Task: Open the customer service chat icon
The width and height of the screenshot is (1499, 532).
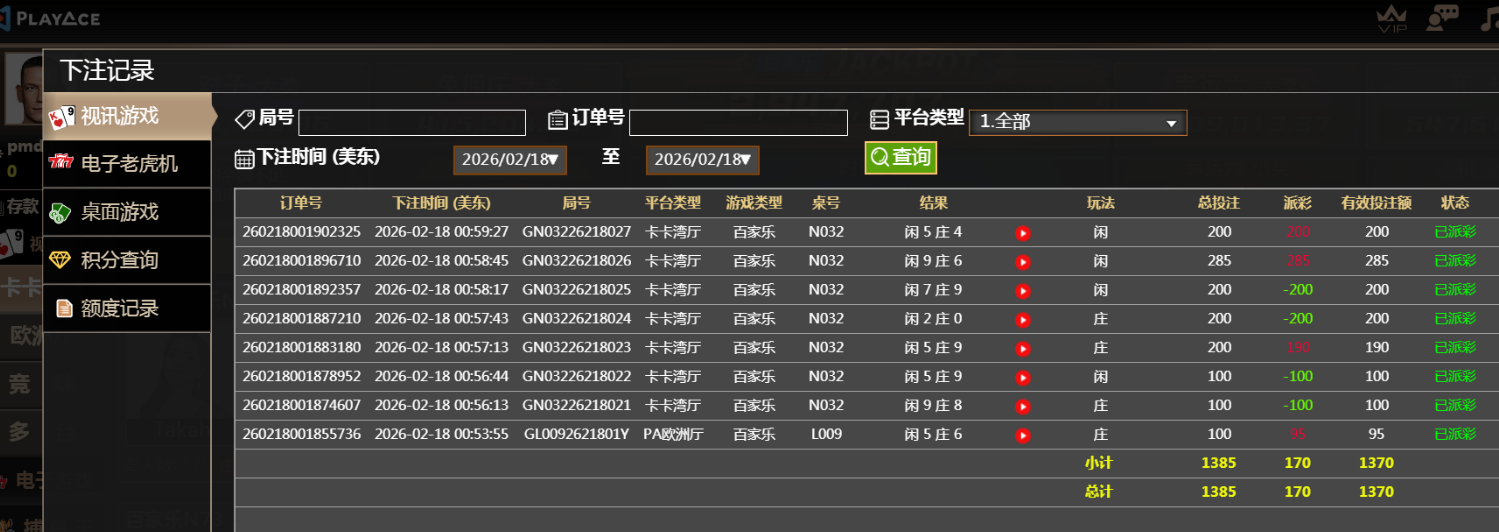Action: 1441,18
